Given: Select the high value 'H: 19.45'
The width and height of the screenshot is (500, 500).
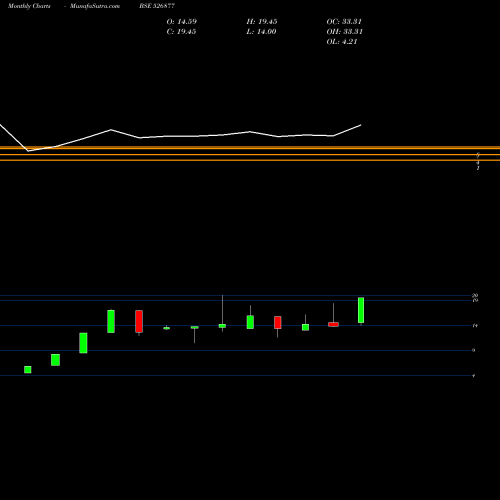Looking at the screenshot, I should (x=262, y=22).
